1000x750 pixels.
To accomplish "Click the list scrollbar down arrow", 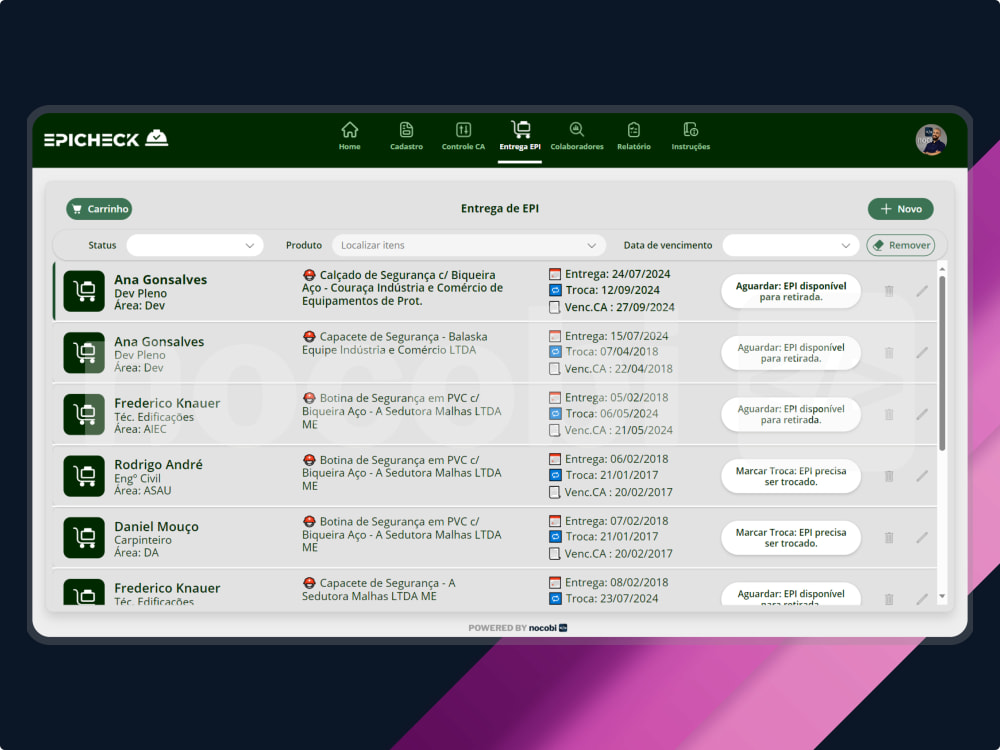I will pos(942,596).
